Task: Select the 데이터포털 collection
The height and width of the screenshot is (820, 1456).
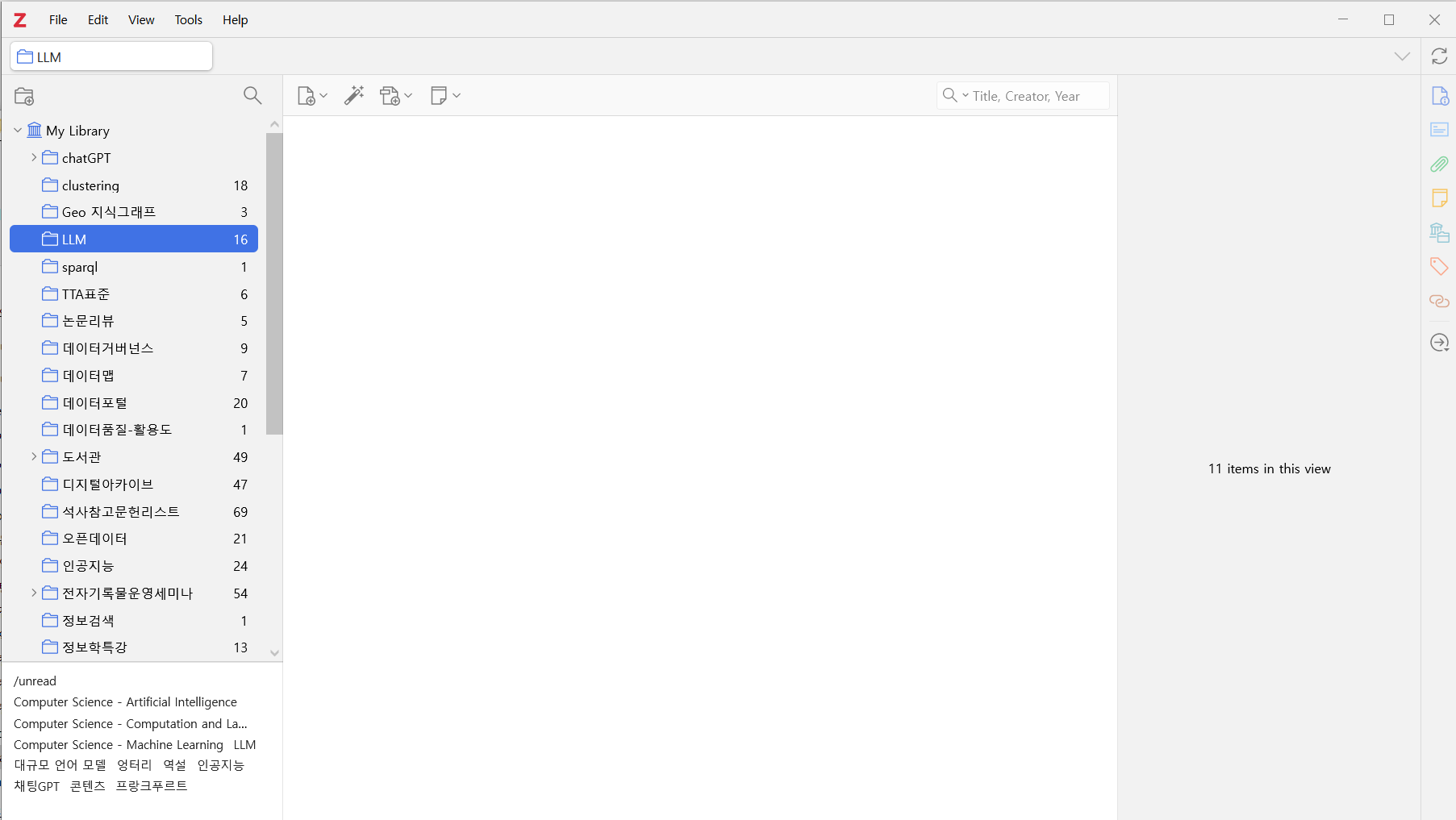Action: (x=134, y=403)
